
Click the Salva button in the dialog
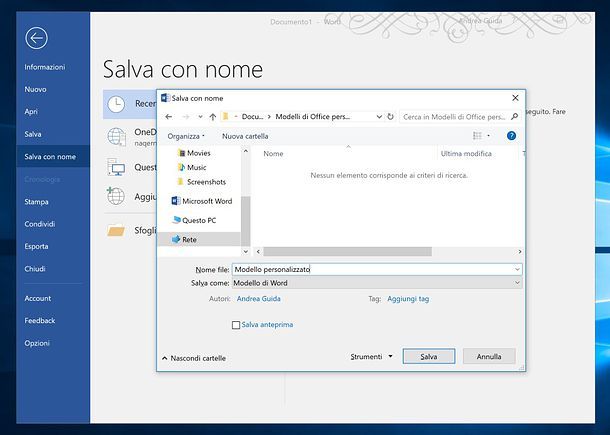429,356
